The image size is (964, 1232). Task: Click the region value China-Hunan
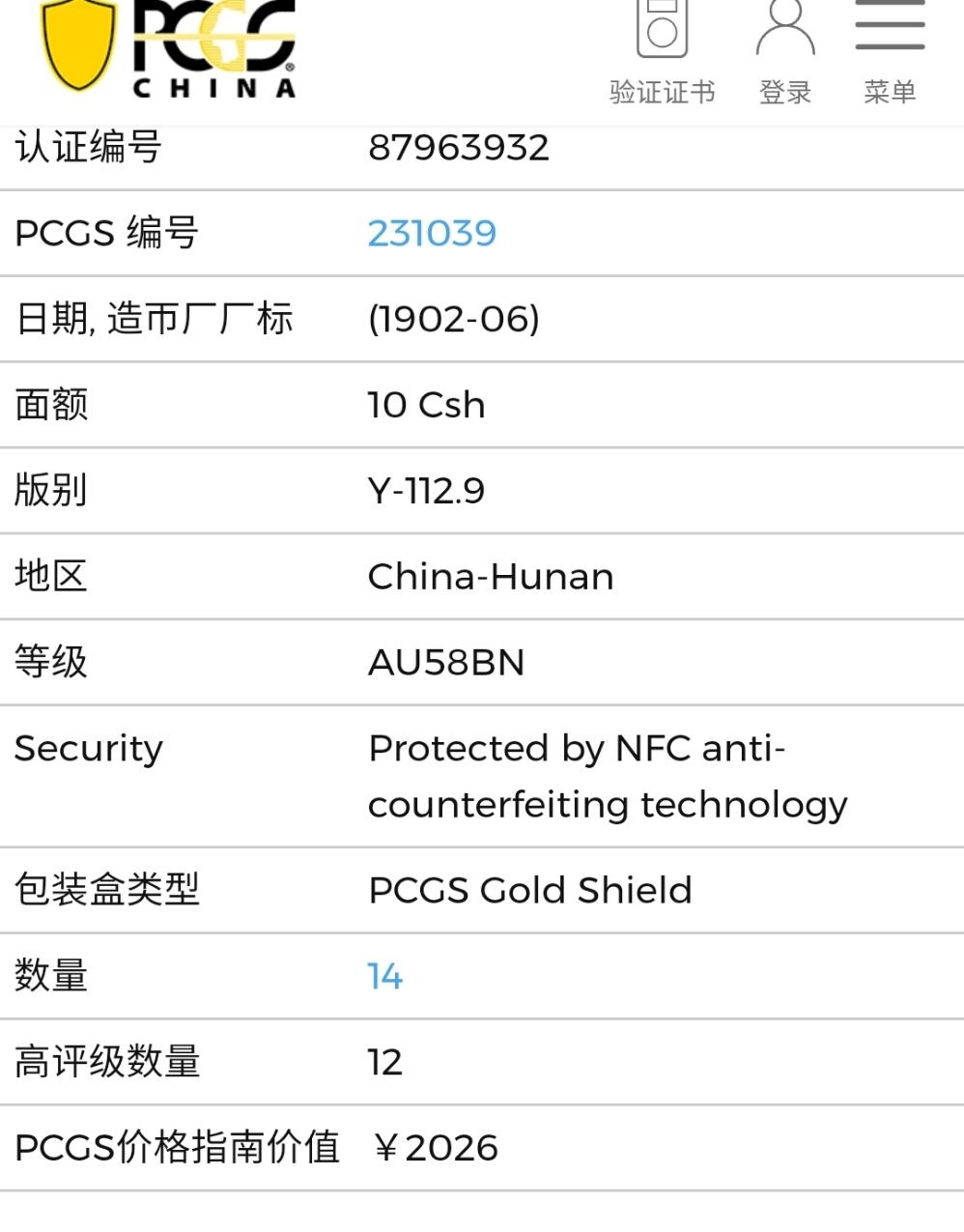(x=490, y=577)
